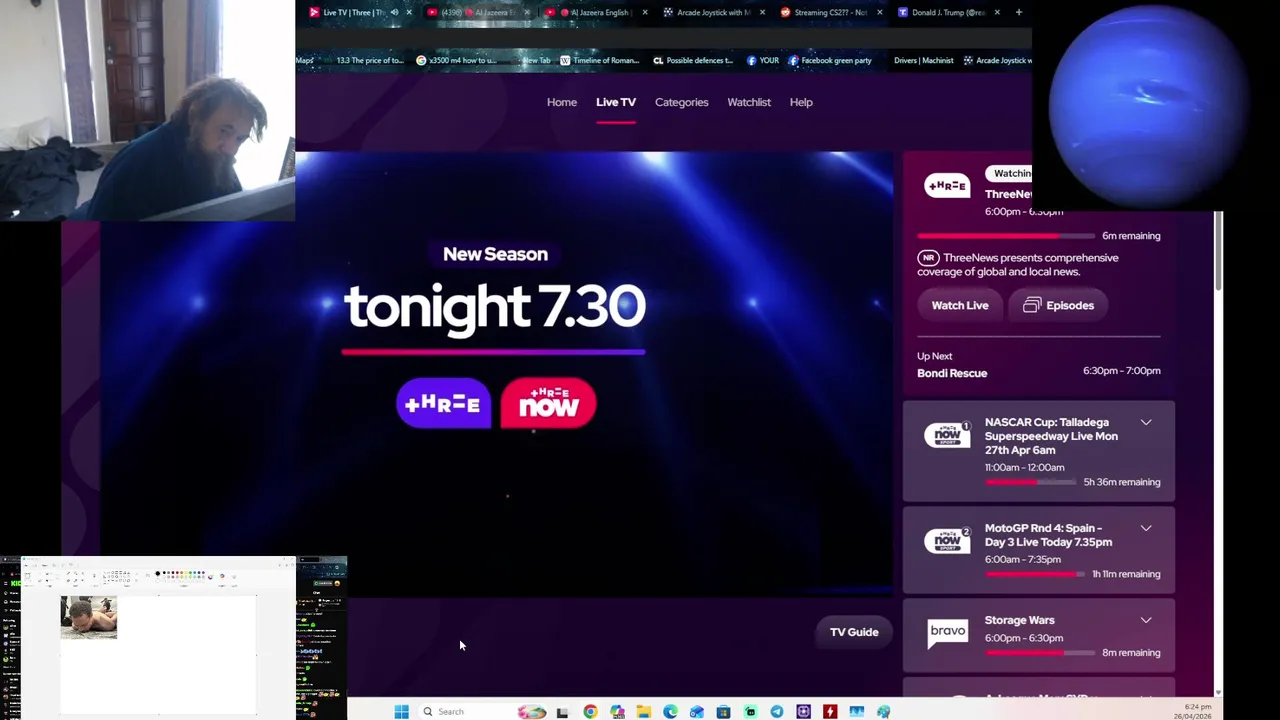The image size is (1280, 720).
Task: Switch to the Arcade Joystick tab
Action: click(712, 12)
